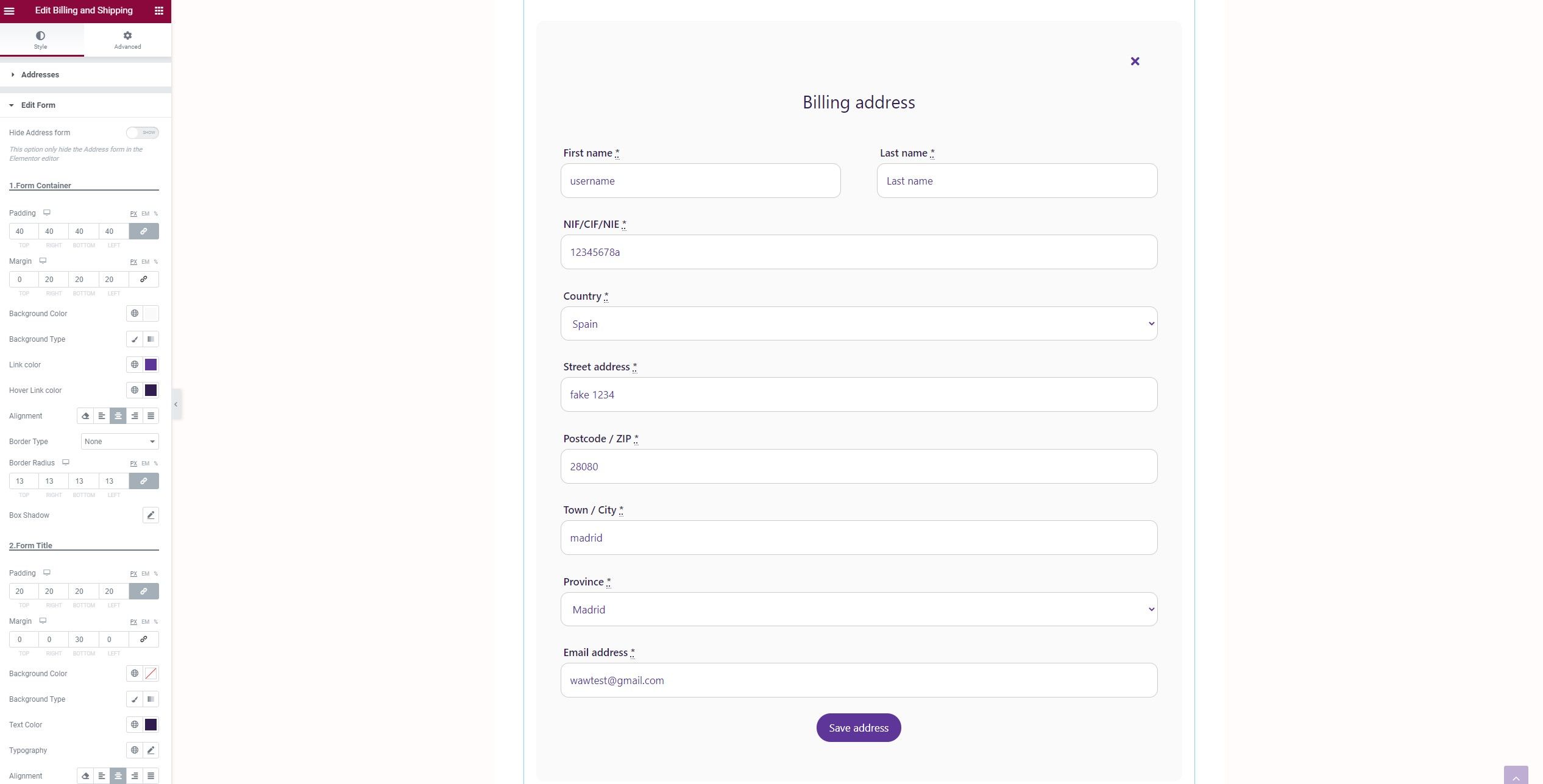Screen dimensions: 1543x784
Task: Click the Box Shadow edit pencil icon
Action: (x=151, y=515)
